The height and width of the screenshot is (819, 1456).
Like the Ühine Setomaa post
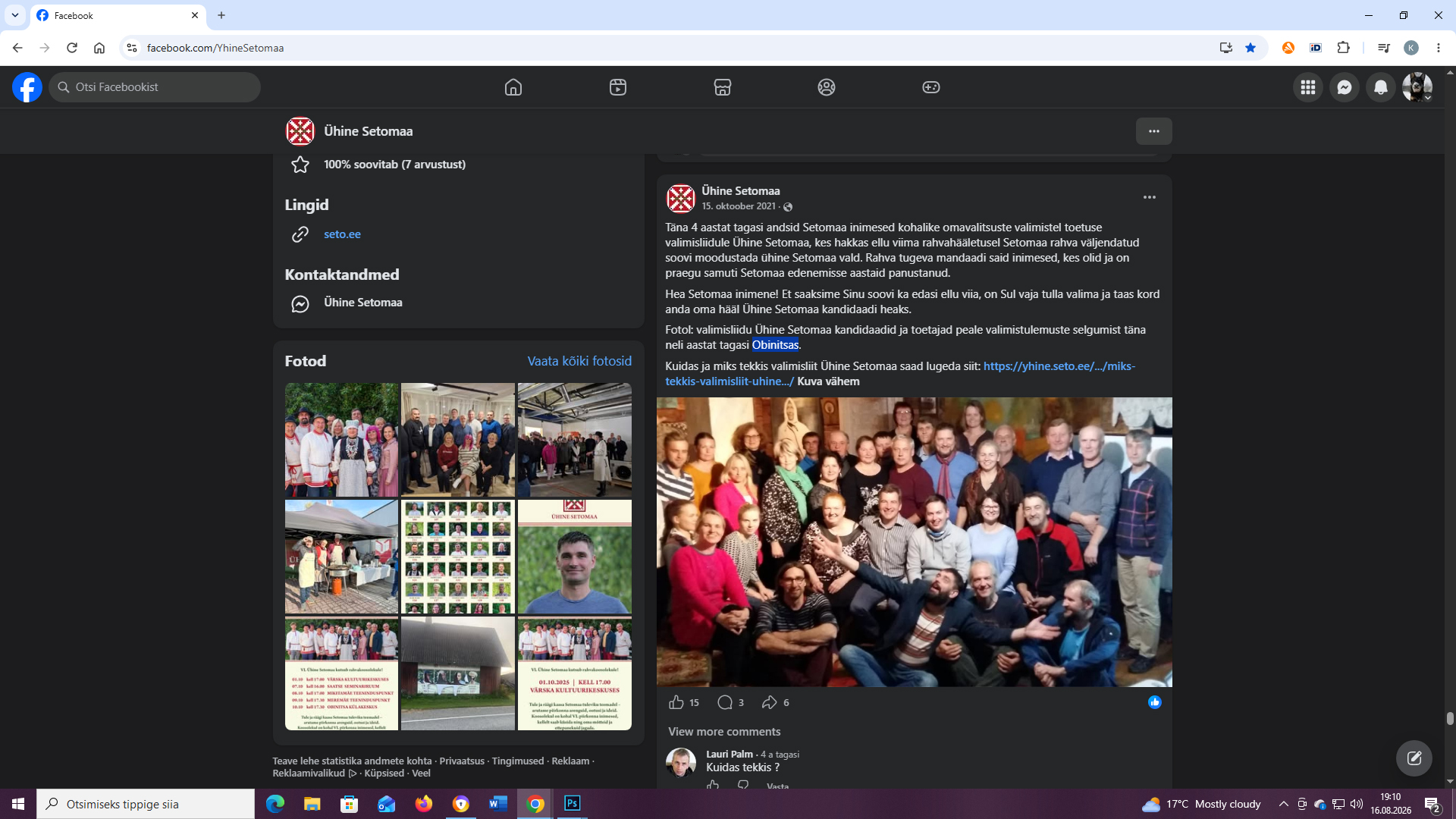(676, 702)
